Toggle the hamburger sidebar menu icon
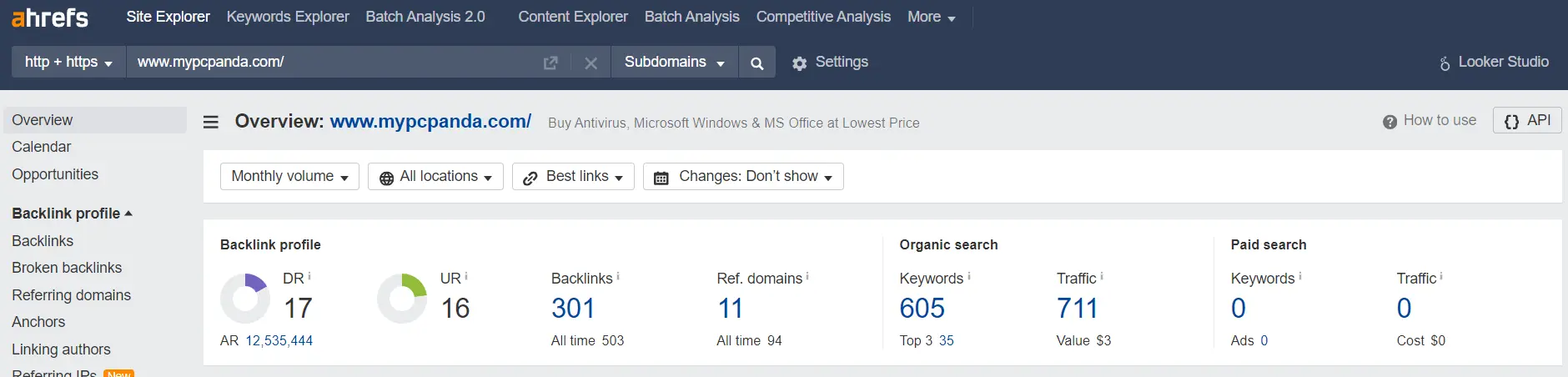This screenshot has height=377, width=1568. click(211, 122)
